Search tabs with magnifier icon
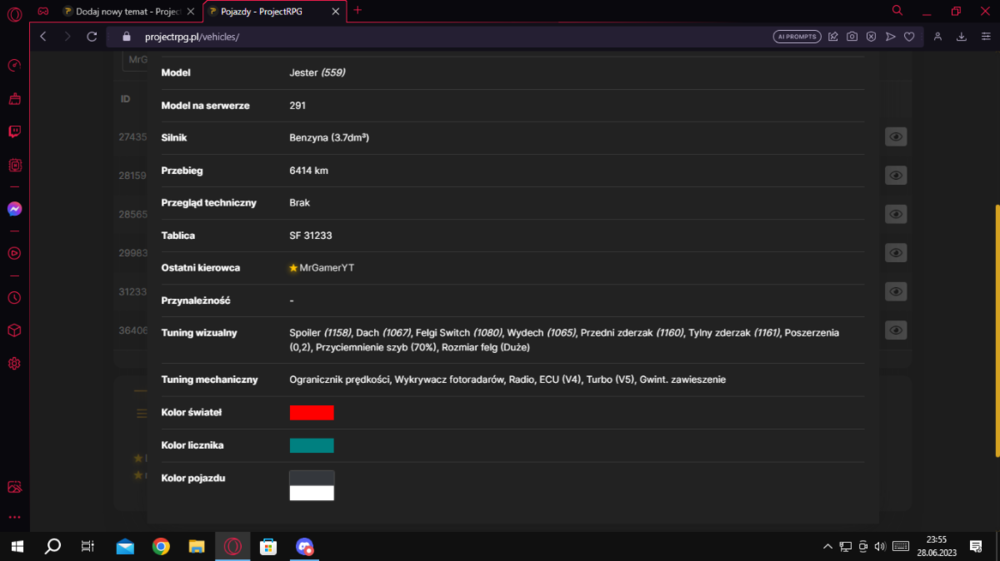Image resolution: width=1000 pixels, height=561 pixels. click(x=897, y=11)
